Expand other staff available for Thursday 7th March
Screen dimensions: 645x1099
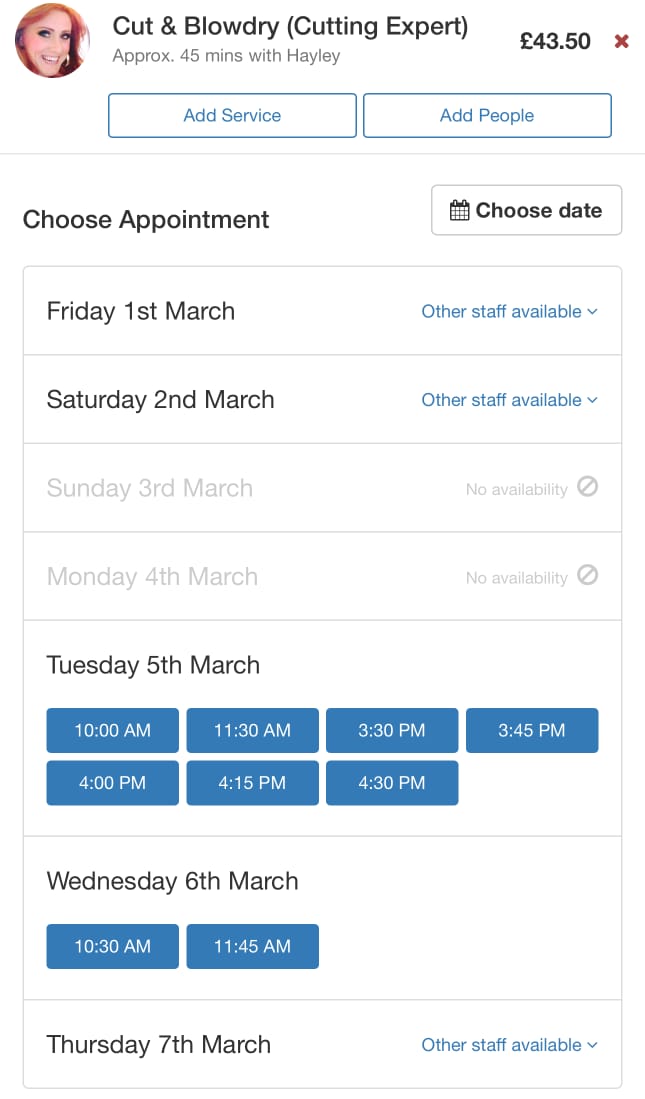(x=509, y=1045)
